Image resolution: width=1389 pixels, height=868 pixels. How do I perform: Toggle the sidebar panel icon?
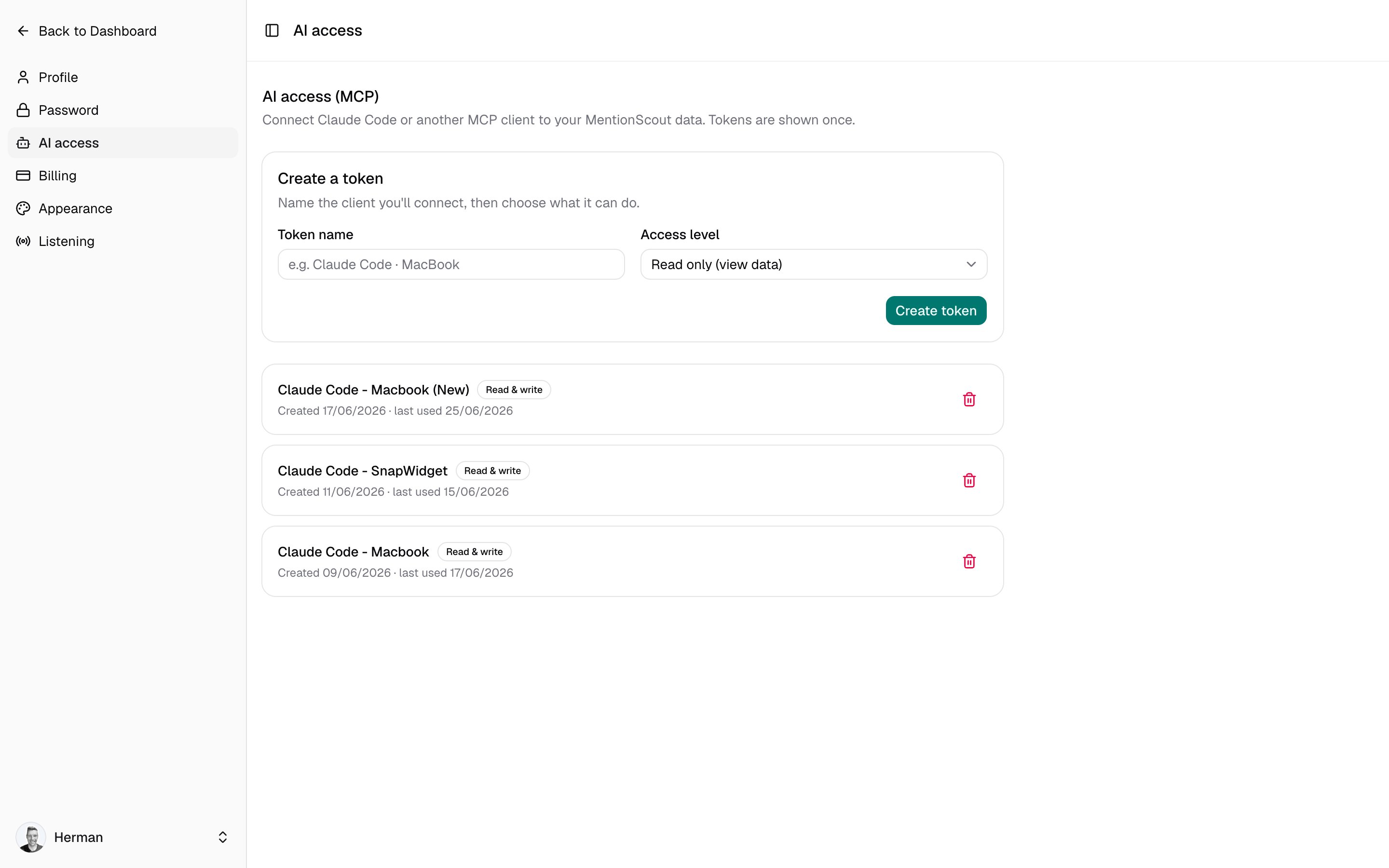(272, 30)
